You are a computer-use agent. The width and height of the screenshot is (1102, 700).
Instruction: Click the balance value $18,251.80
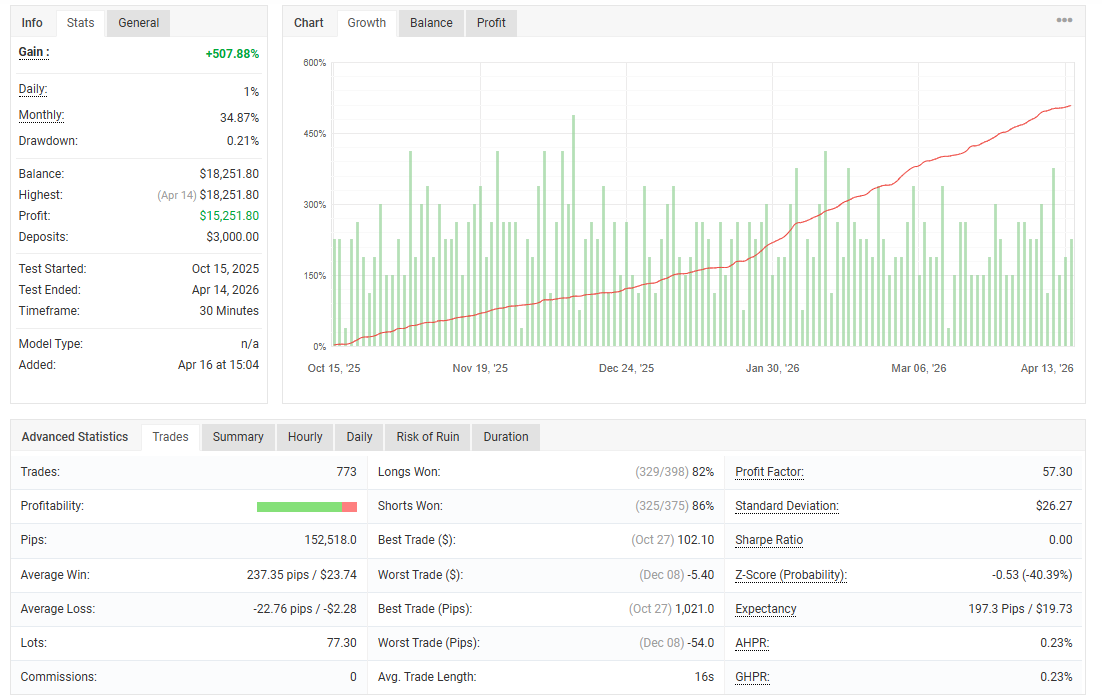click(x=229, y=174)
